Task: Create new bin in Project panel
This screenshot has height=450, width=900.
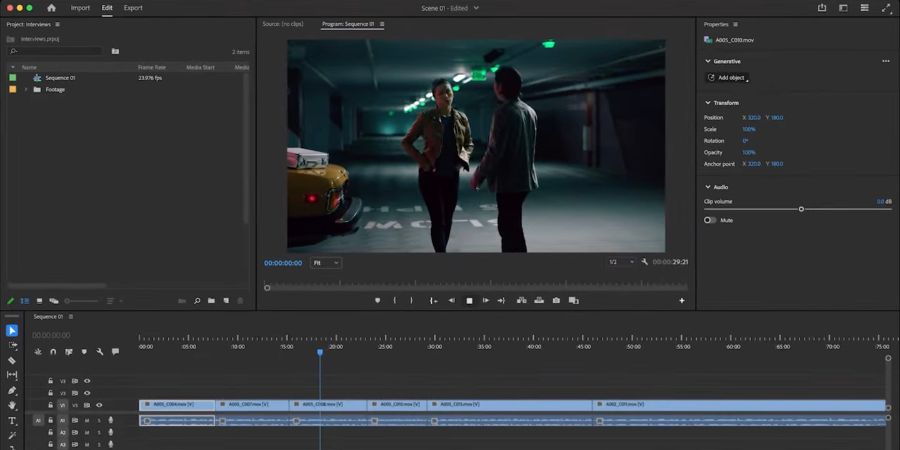Action: pos(211,301)
